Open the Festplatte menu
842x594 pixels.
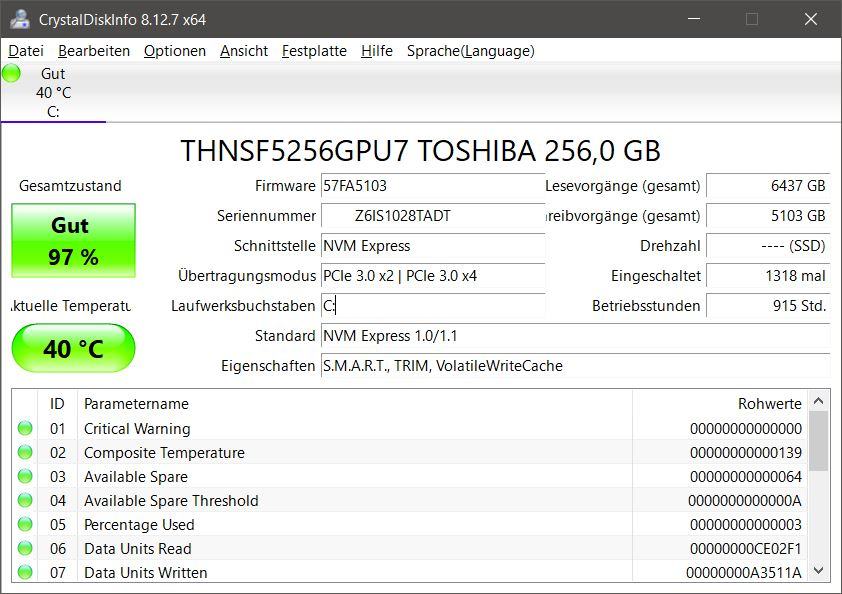(314, 51)
